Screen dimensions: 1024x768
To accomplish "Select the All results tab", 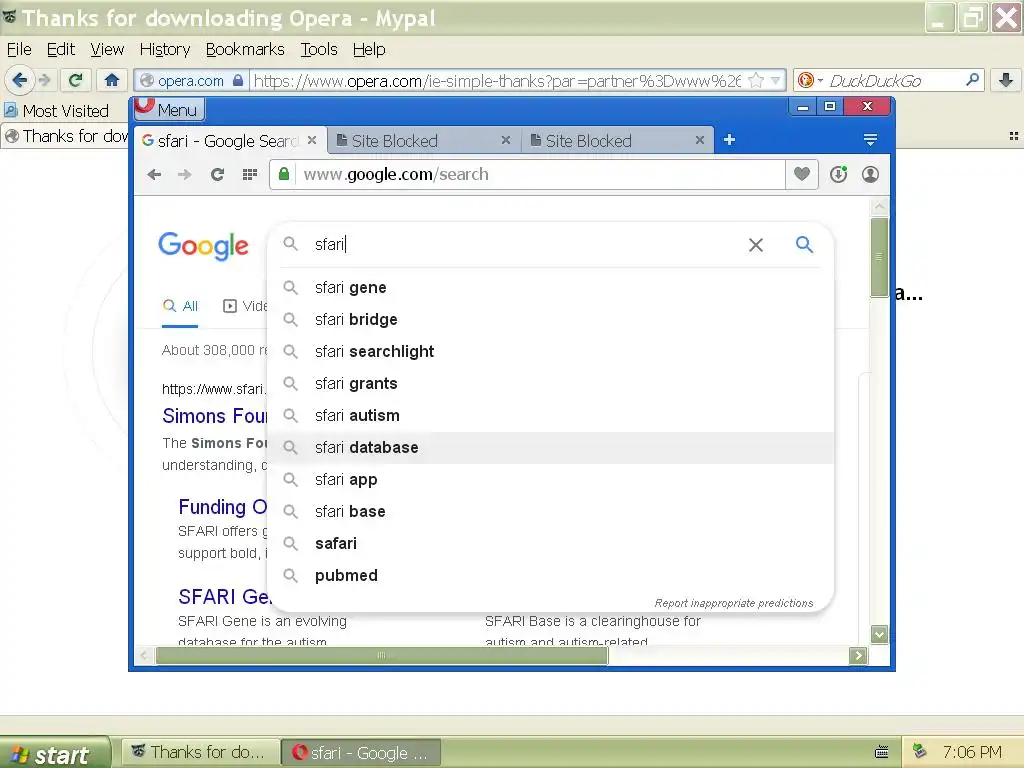I will 180,306.
